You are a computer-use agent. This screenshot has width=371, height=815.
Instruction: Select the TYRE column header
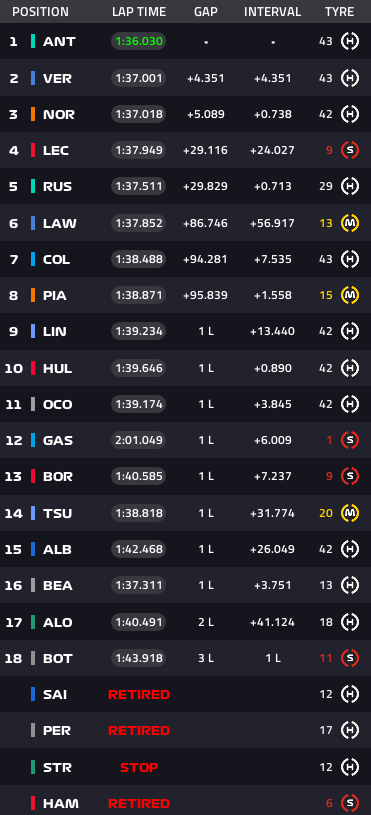pos(339,11)
